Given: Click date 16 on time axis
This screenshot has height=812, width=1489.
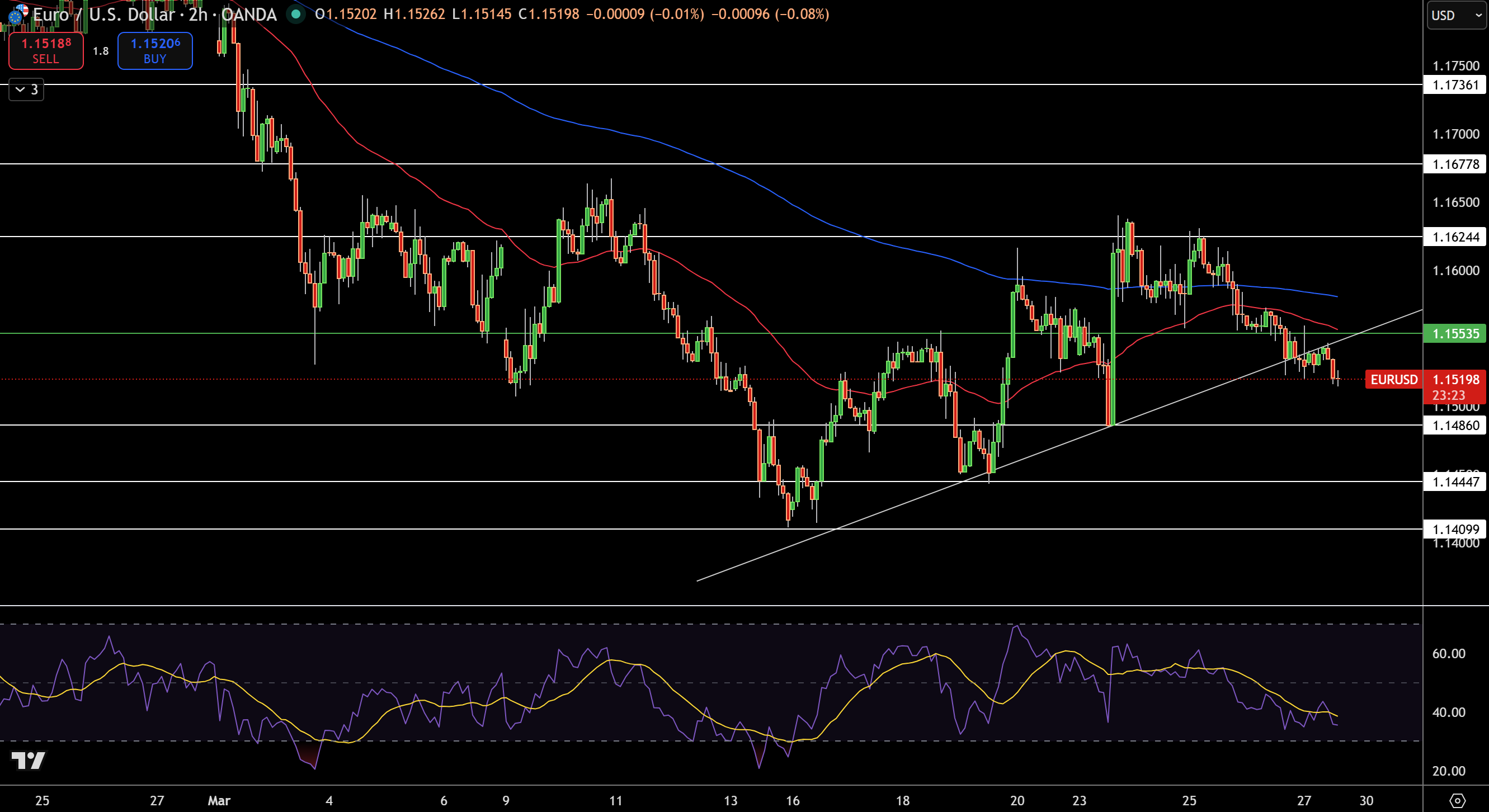Looking at the screenshot, I should tap(793, 800).
